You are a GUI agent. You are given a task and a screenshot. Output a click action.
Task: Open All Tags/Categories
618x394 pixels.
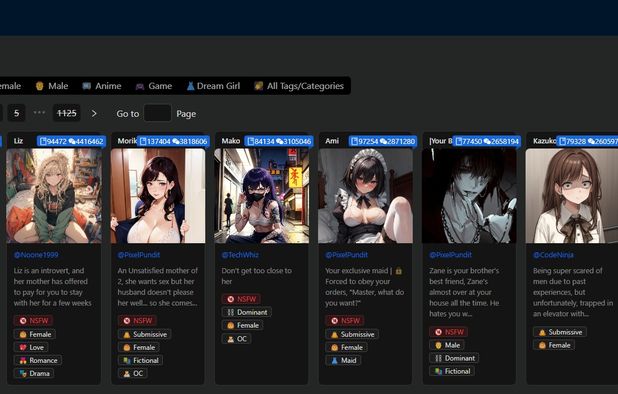[x=299, y=86]
